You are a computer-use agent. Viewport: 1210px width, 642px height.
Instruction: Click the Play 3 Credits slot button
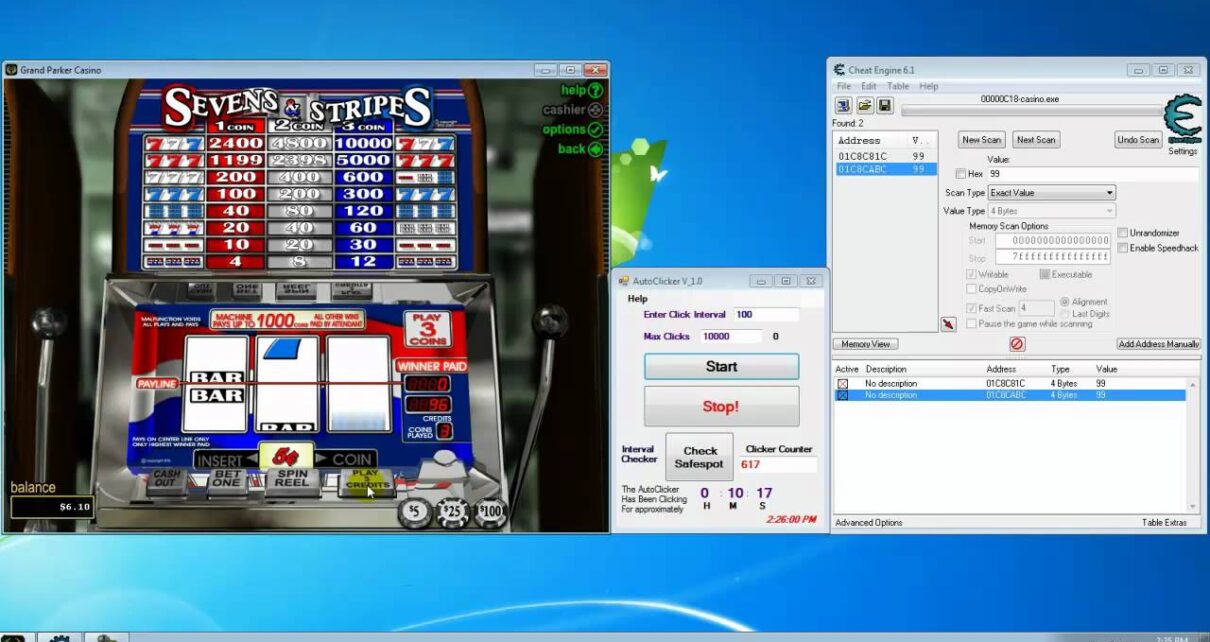point(366,481)
